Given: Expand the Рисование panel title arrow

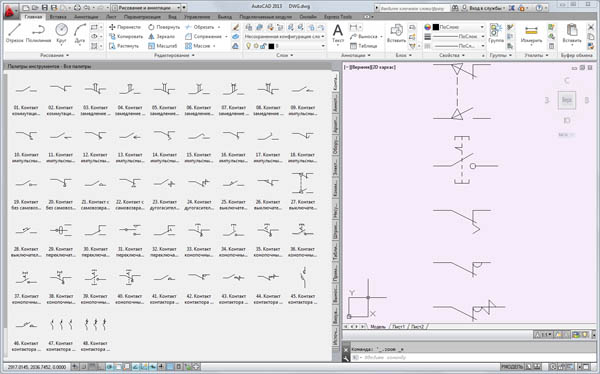Looking at the screenshot, I should pos(67,56).
